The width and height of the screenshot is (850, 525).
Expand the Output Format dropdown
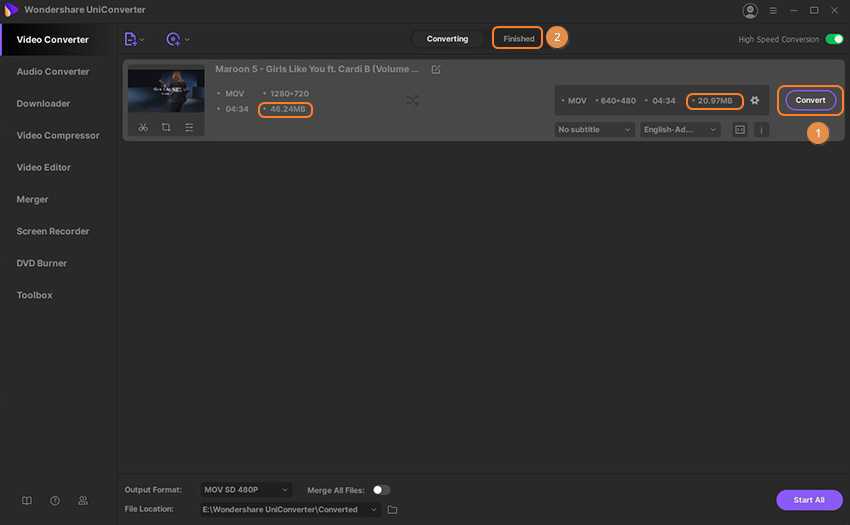click(x=246, y=490)
